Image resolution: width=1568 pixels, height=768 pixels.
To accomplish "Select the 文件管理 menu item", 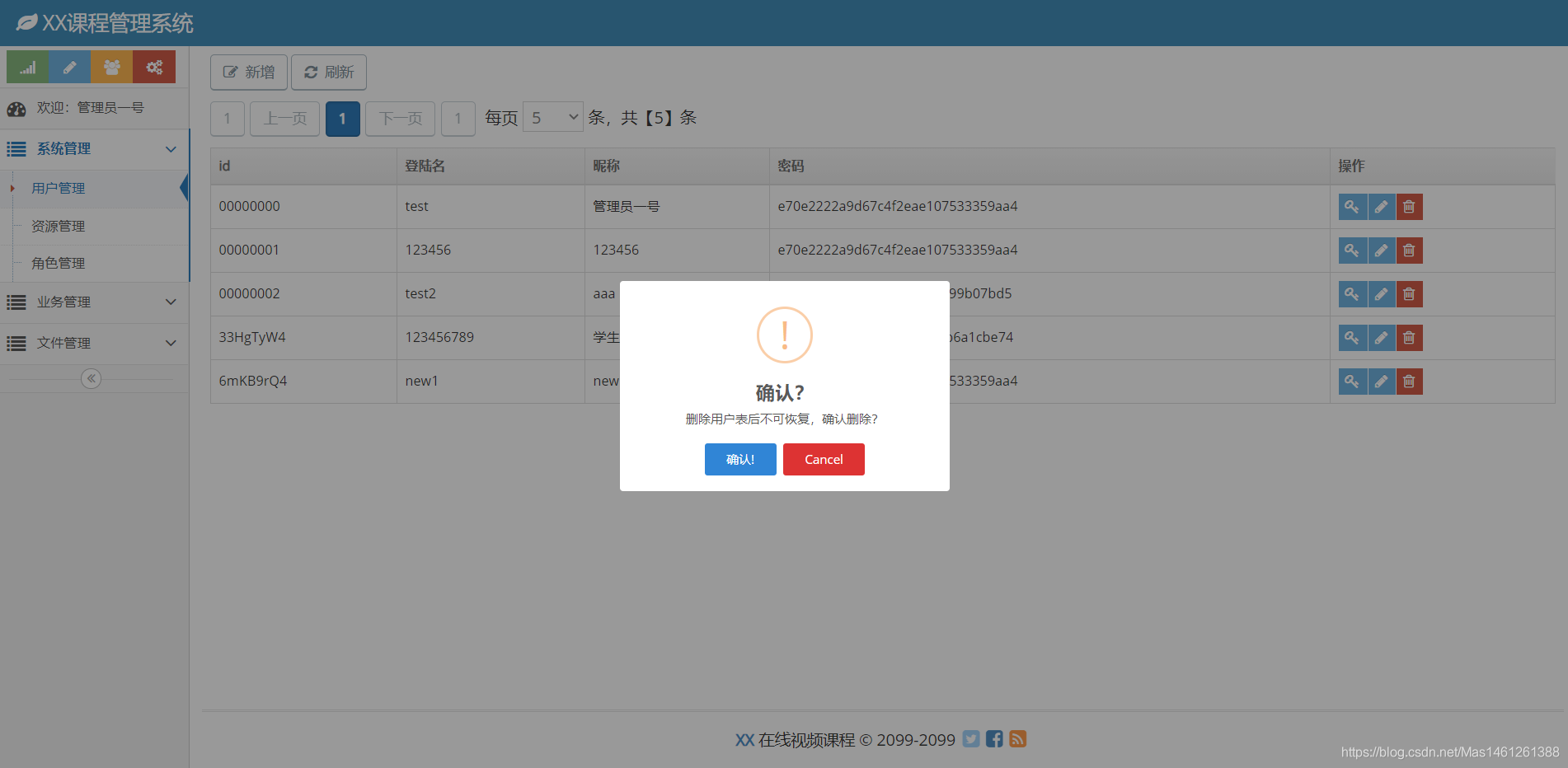I will pyautogui.click(x=94, y=344).
